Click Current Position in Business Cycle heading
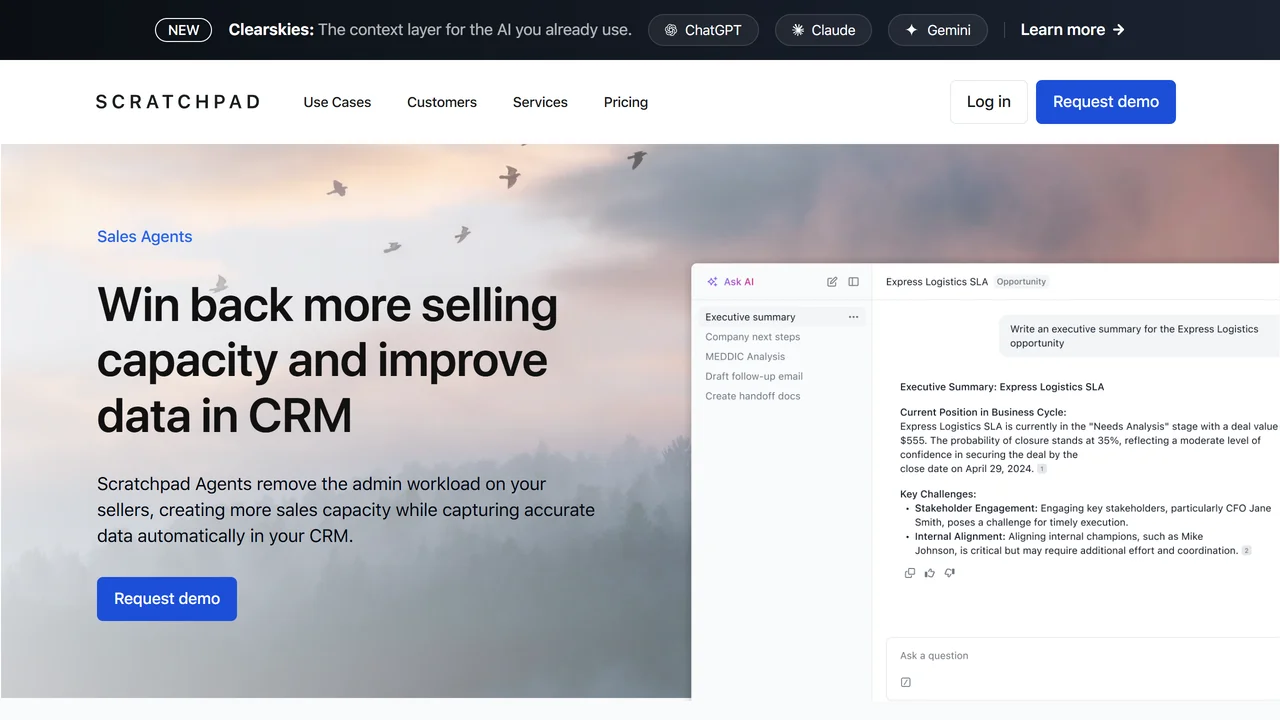1280x720 pixels. (983, 412)
